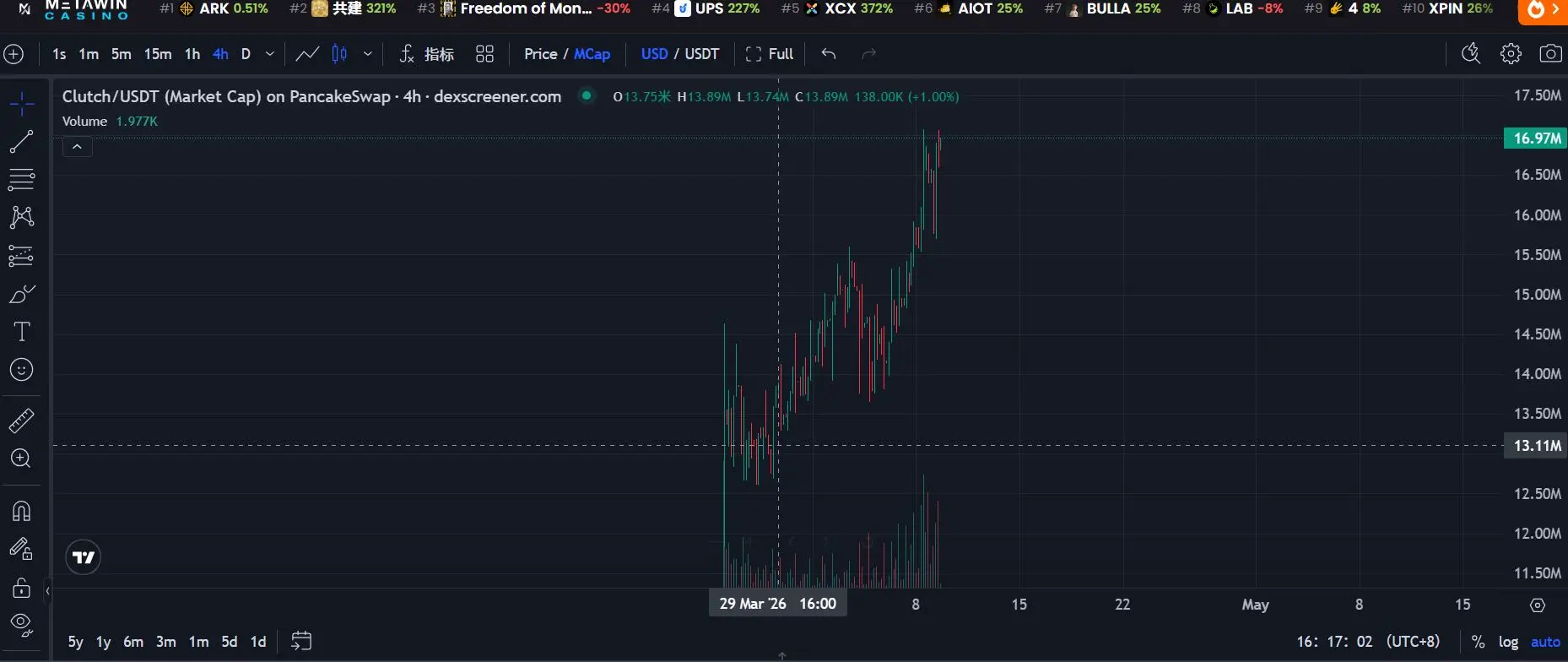Select the crosshair cursor tool
Image resolution: width=1568 pixels, height=662 pixels.
pos(22,104)
